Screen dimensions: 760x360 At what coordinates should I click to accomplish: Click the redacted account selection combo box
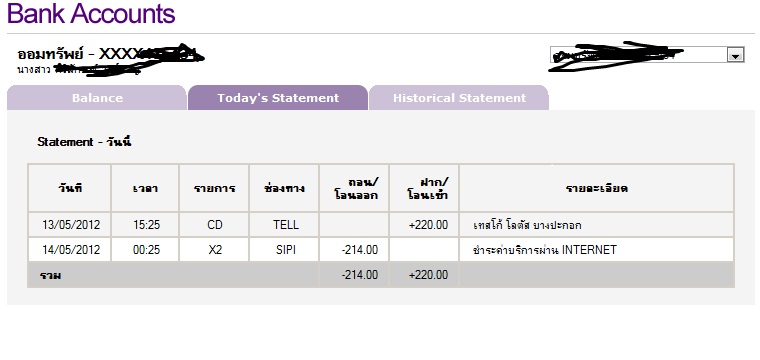[x=647, y=55]
